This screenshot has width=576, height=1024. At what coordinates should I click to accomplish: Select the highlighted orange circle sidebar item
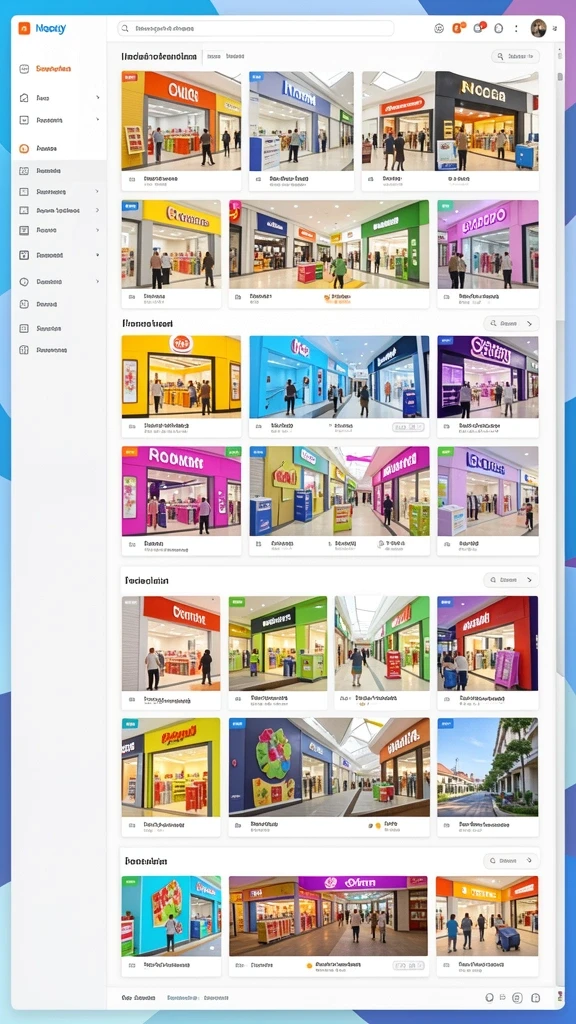[x=58, y=148]
